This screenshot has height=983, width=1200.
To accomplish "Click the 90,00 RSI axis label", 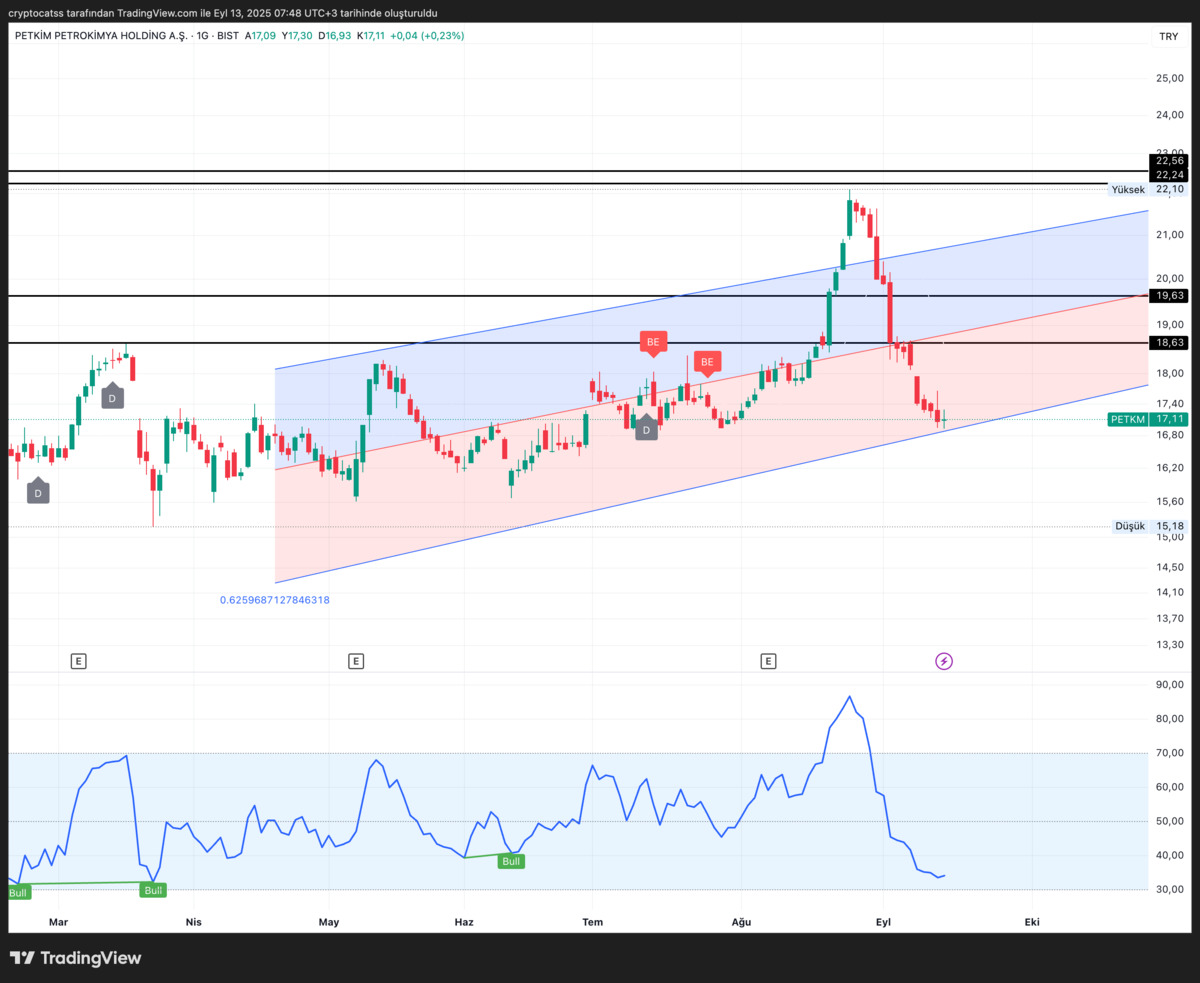I will (x=1169, y=684).
